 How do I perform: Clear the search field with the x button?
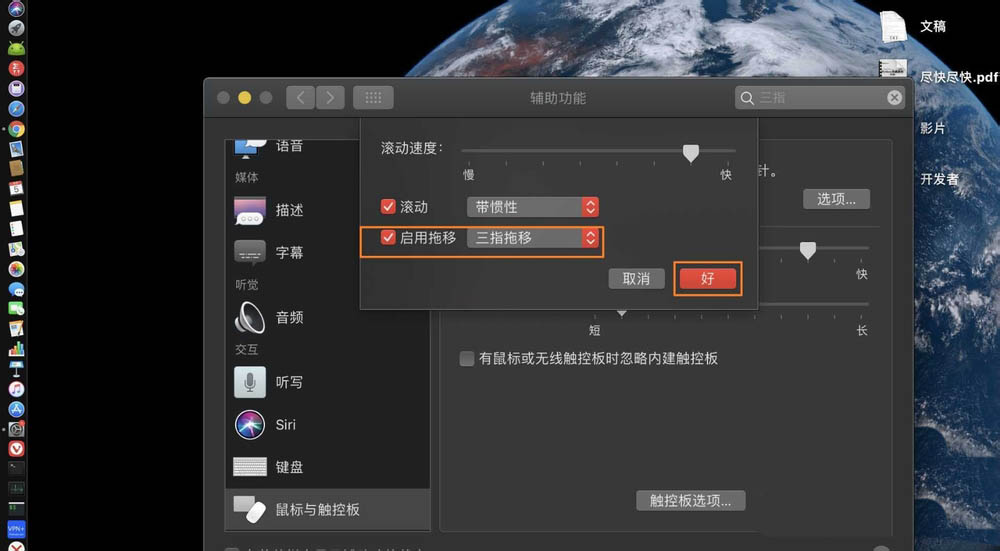pos(894,98)
